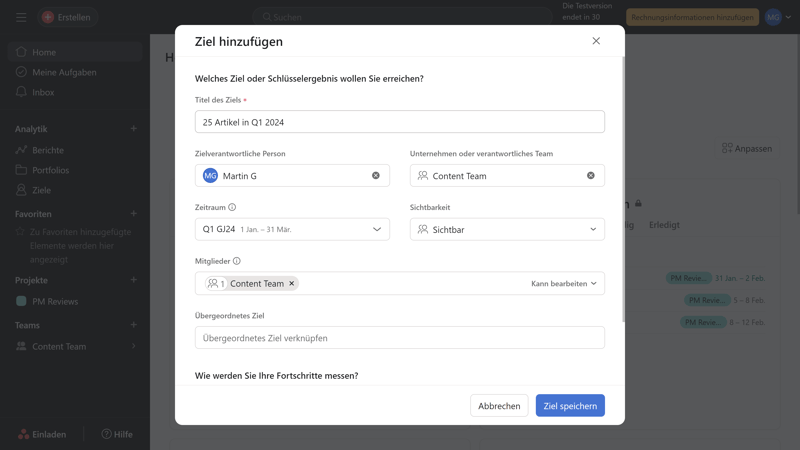Image resolution: width=800 pixels, height=450 pixels.
Task: Click the Suchen search field
Action: 403,17
